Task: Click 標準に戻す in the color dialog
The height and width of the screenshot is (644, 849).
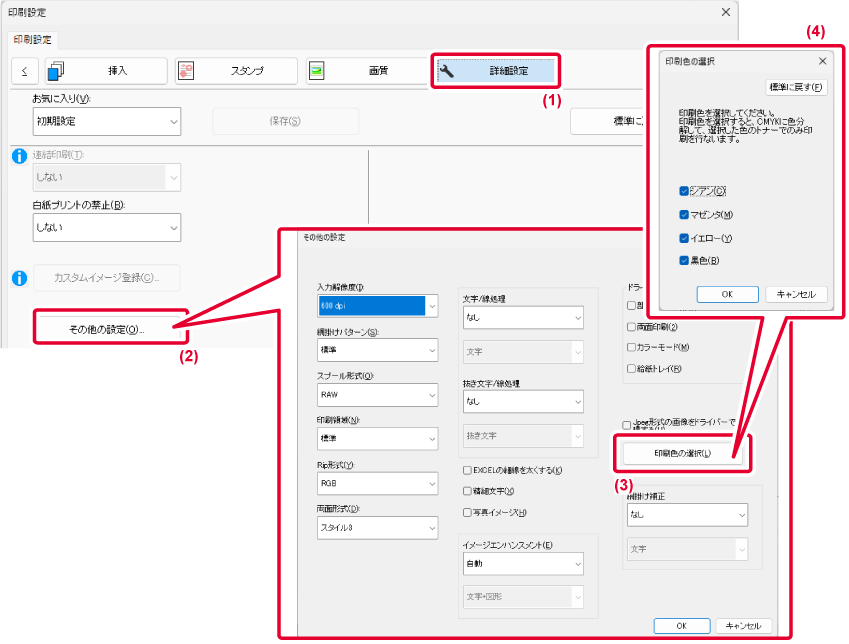Action: (797, 87)
